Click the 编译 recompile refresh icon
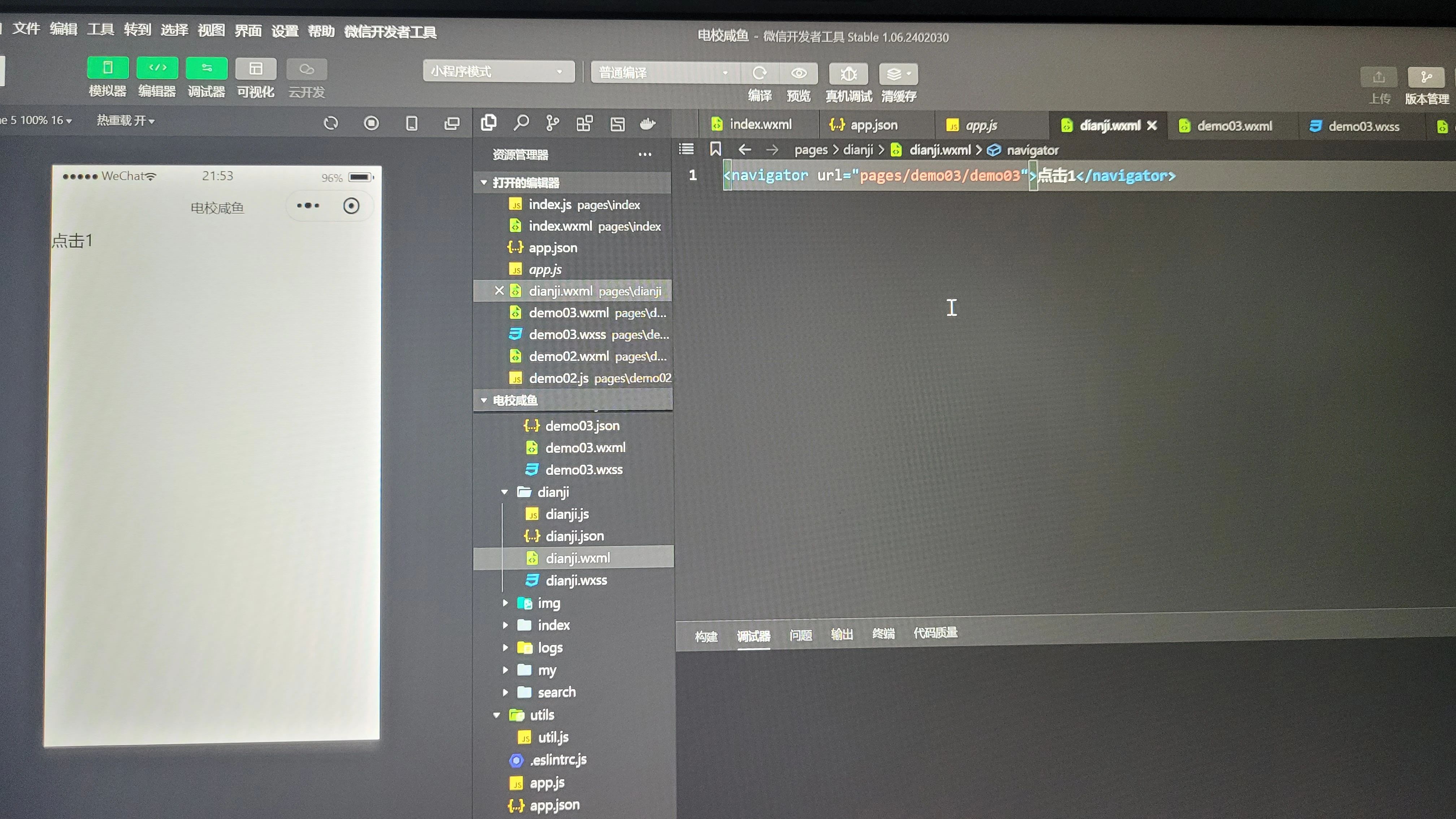 759,73
